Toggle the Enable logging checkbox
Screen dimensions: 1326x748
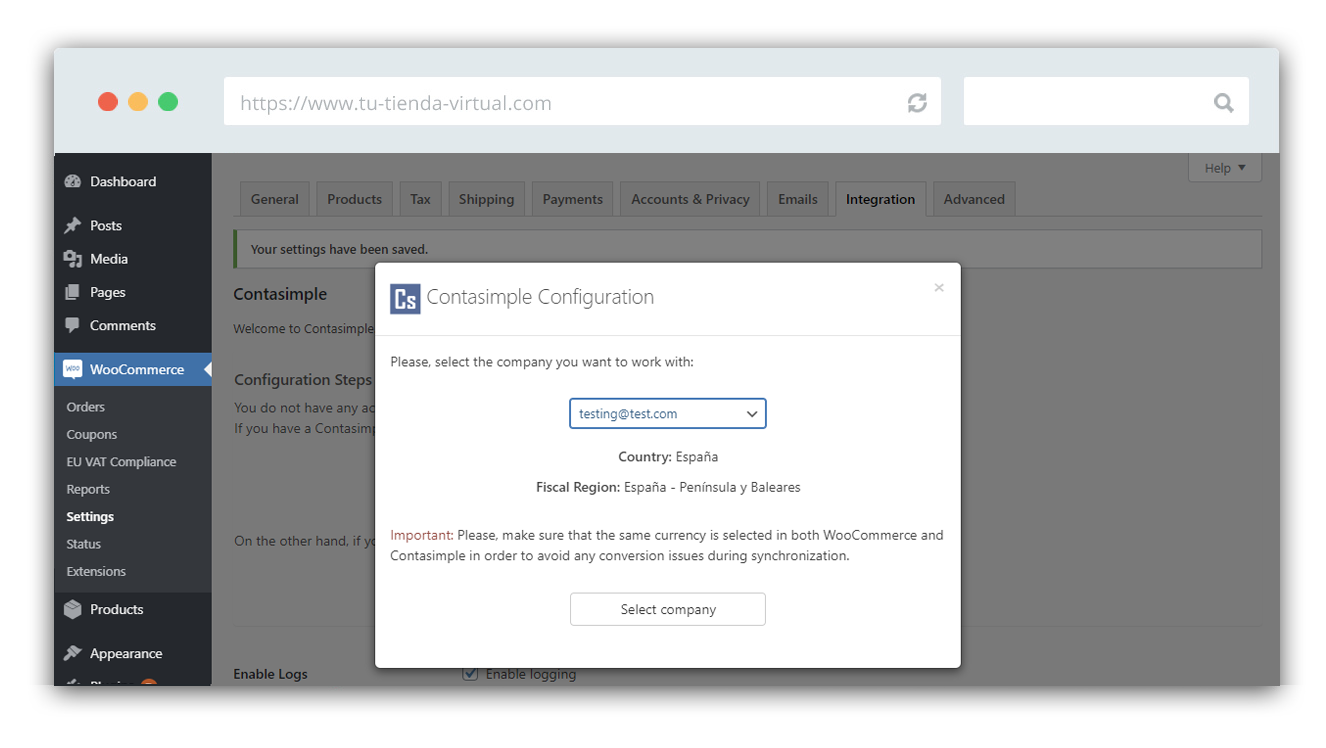tap(470, 674)
